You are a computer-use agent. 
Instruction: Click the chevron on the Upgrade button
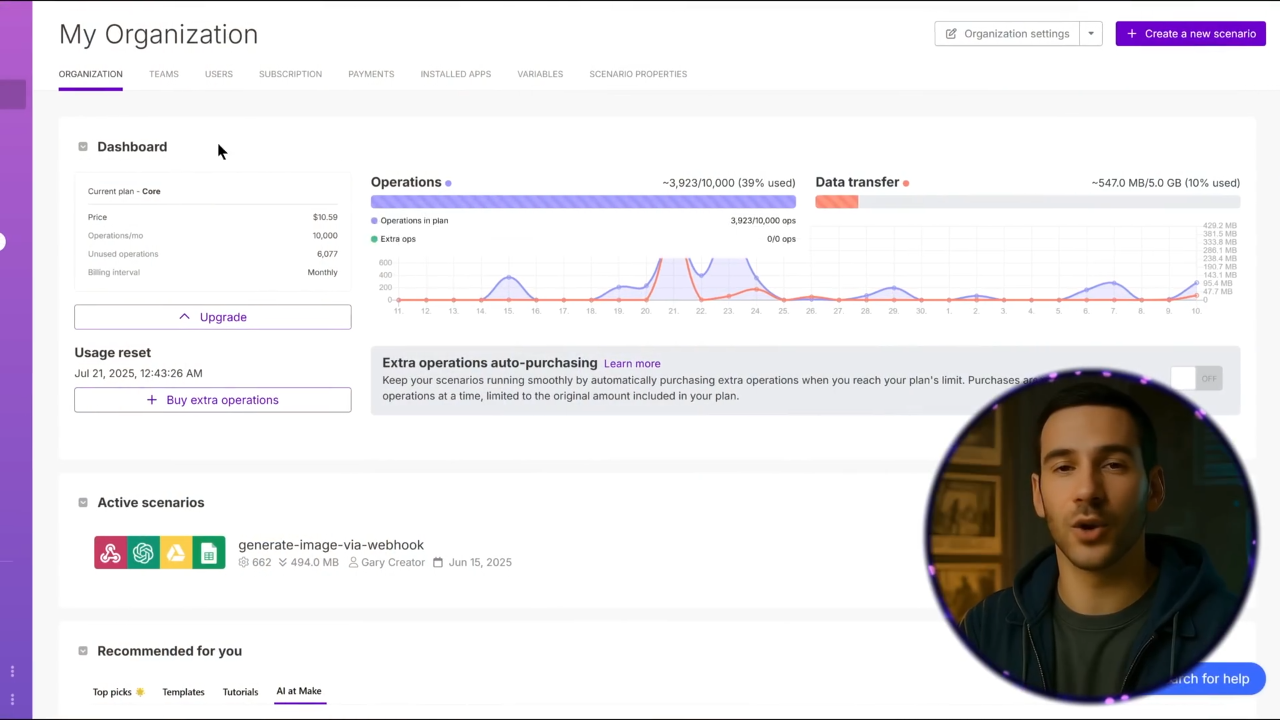tap(184, 317)
